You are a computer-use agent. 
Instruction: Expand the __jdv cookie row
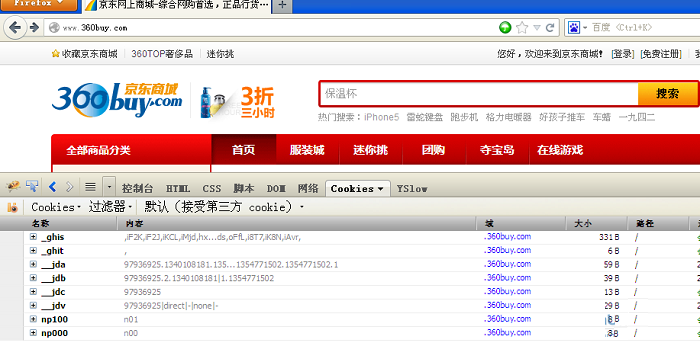[33, 306]
